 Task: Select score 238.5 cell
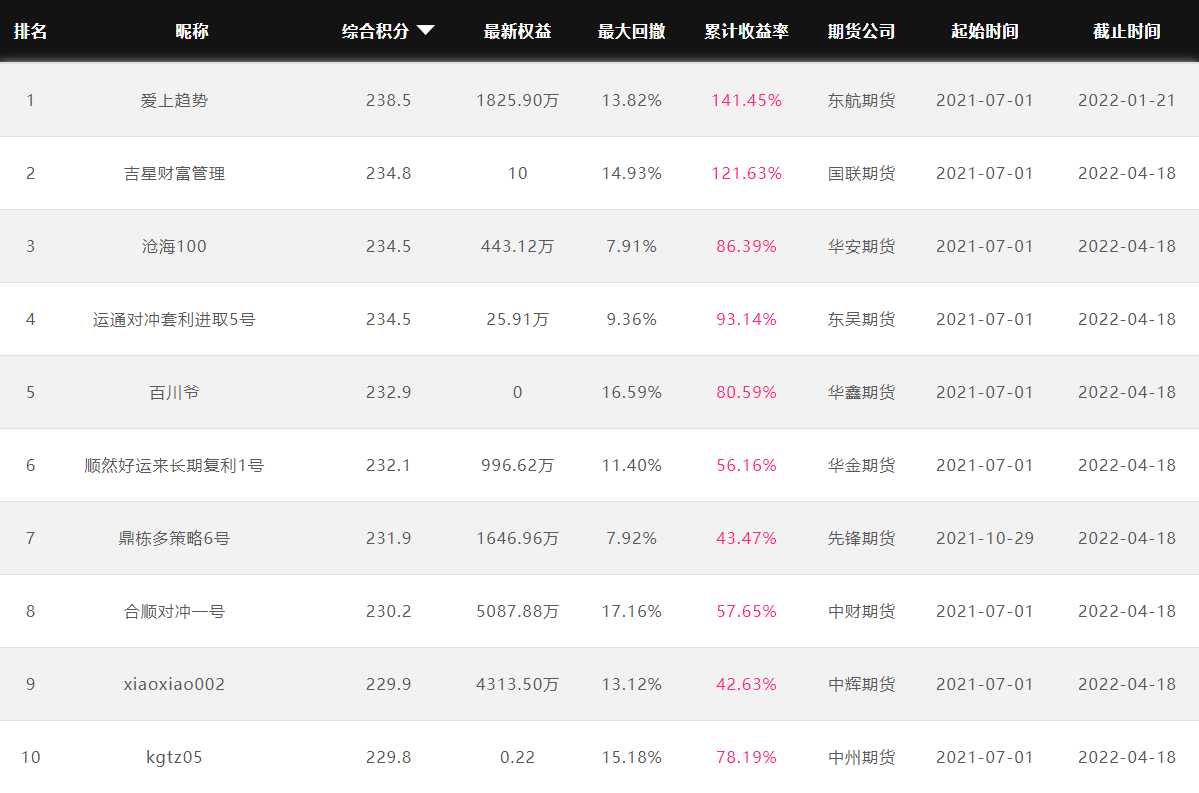tap(388, 100)
